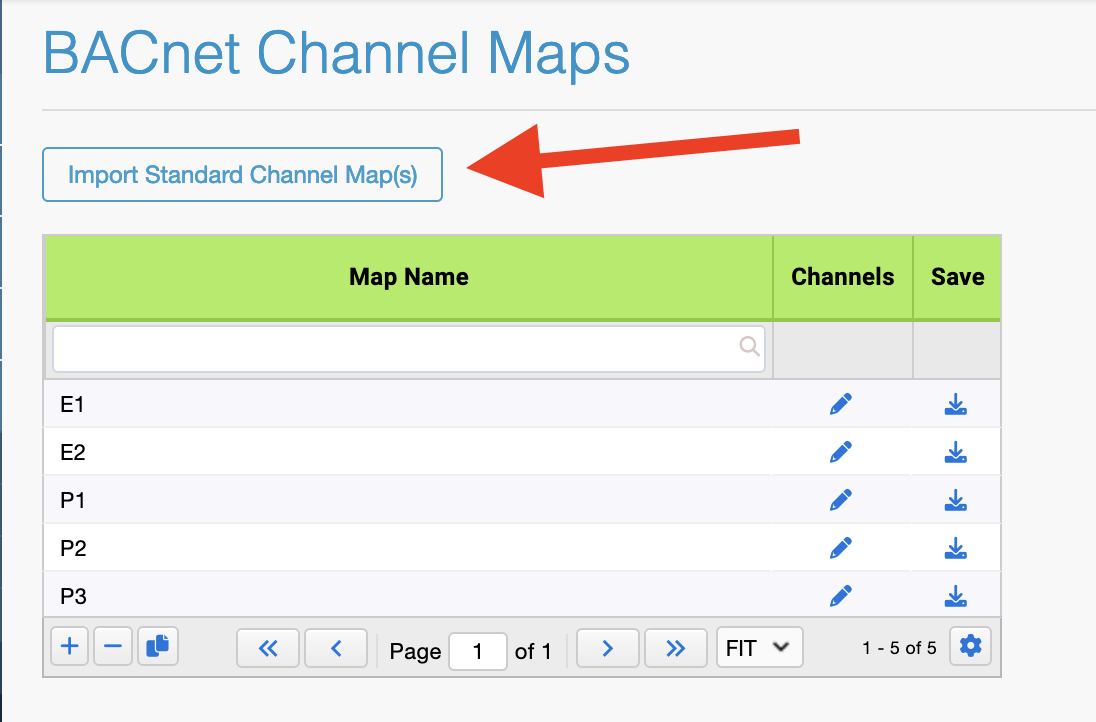Edit channels for map E1

pos(841,404)
